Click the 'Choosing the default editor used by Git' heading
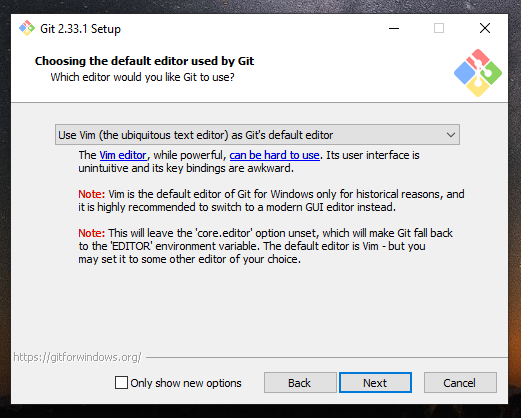This screenshot has width=521, height=418. coord(144,61)
